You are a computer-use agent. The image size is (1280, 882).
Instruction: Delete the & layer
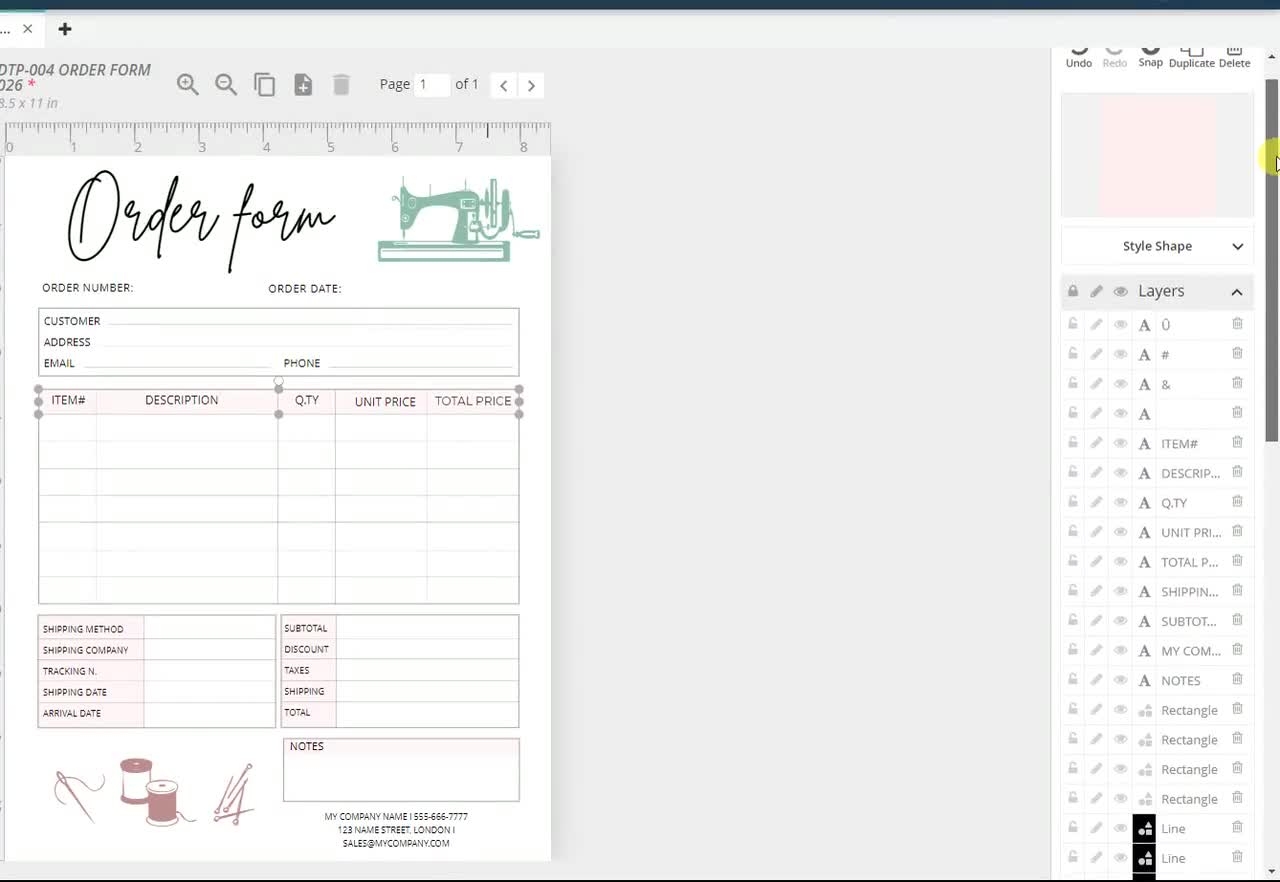pyautogui.click(x=1237, y=383)
